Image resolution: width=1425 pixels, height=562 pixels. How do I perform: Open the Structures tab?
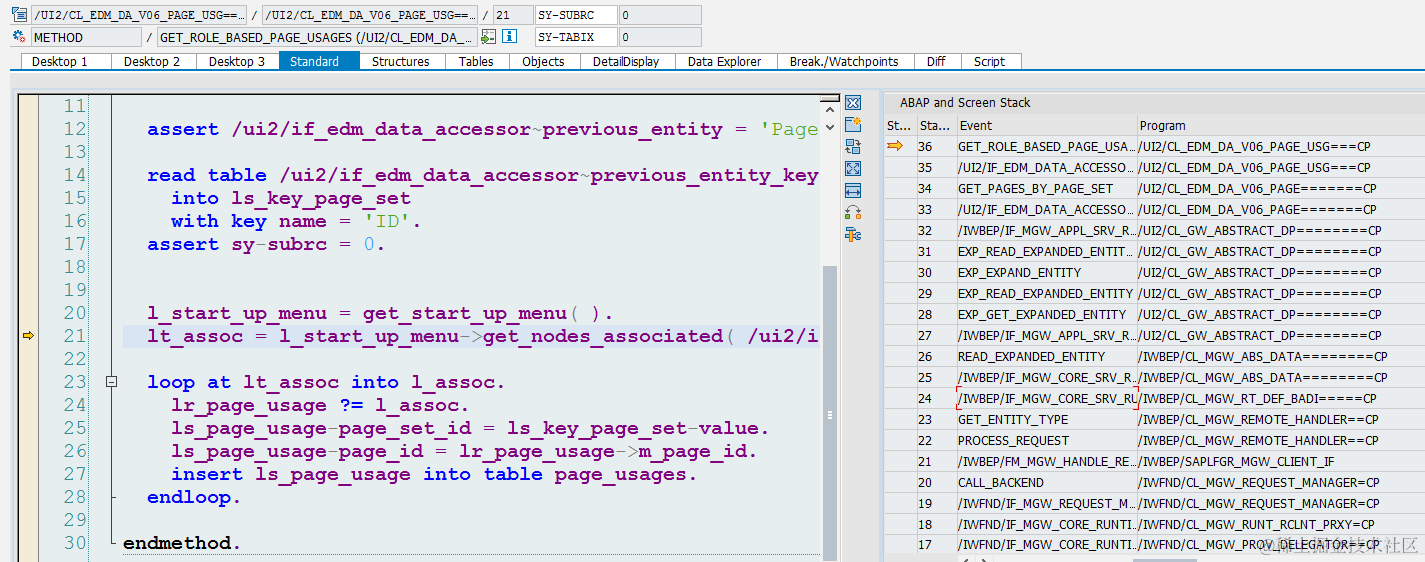click(x=401, y=61)
